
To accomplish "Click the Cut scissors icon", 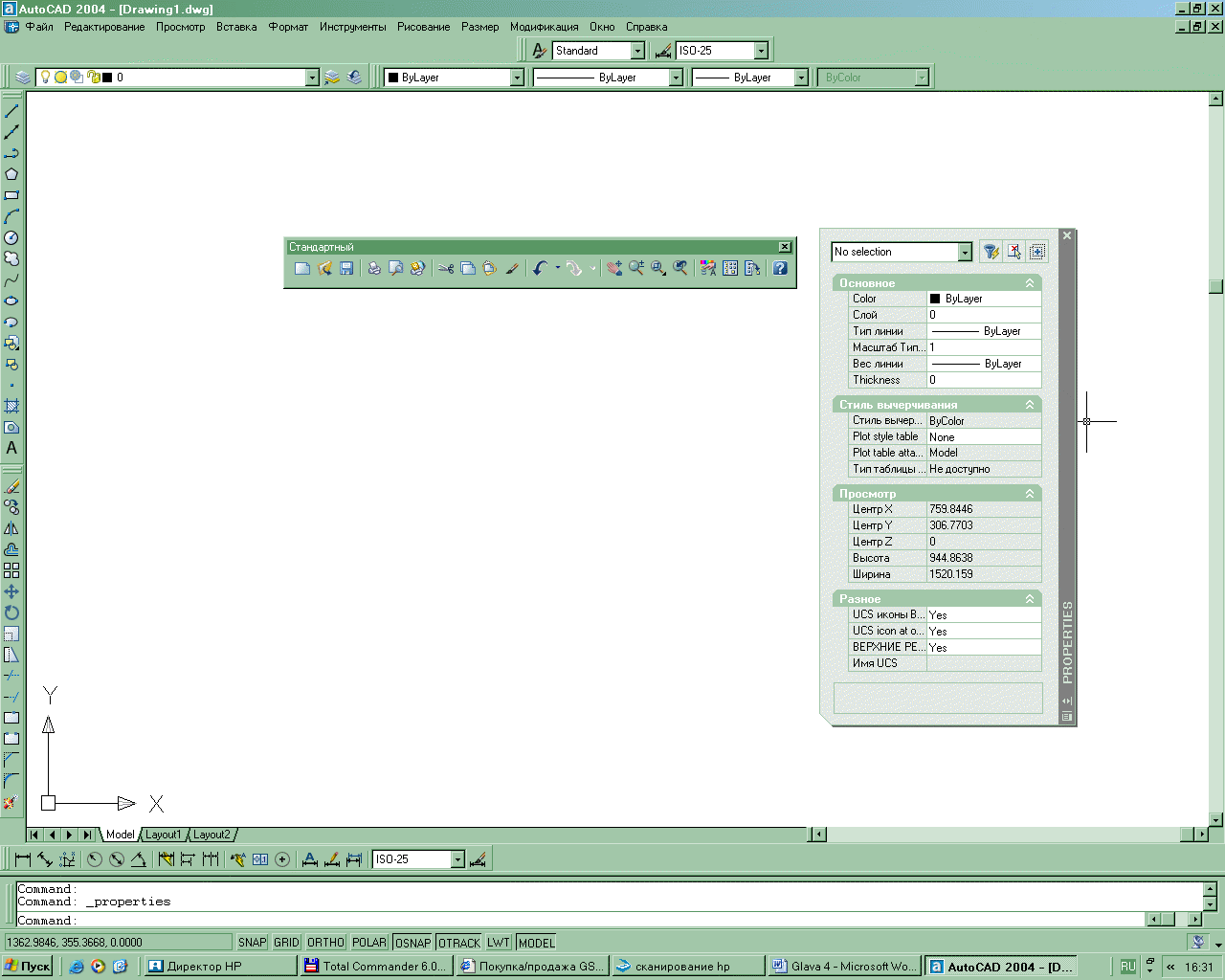I will pyautogui.click(x=446, y=269).
